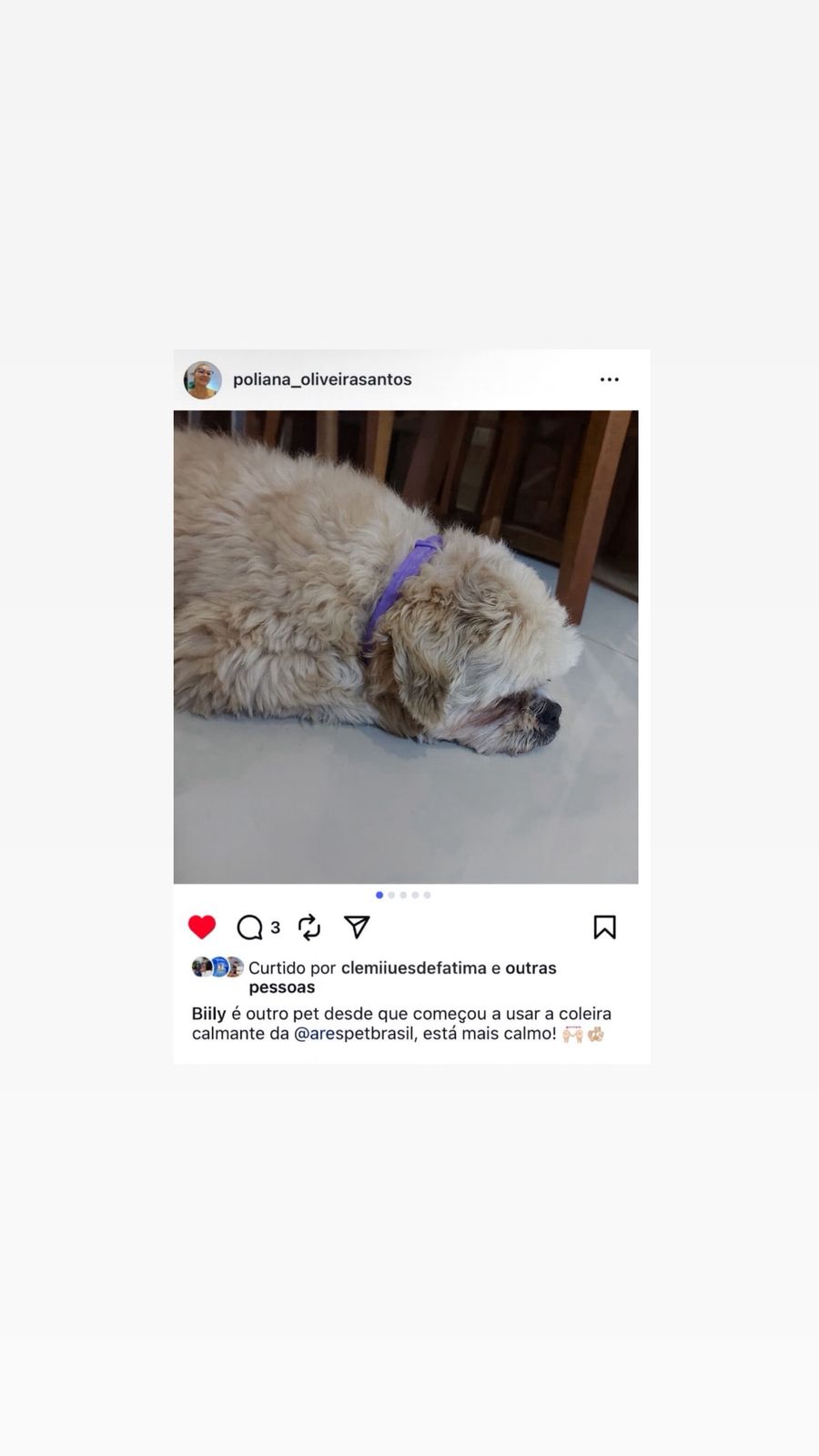The width and height of the screenshot is (819, 1456).
Task: Select the fourth carousel dot
Action: click(415, 895)
